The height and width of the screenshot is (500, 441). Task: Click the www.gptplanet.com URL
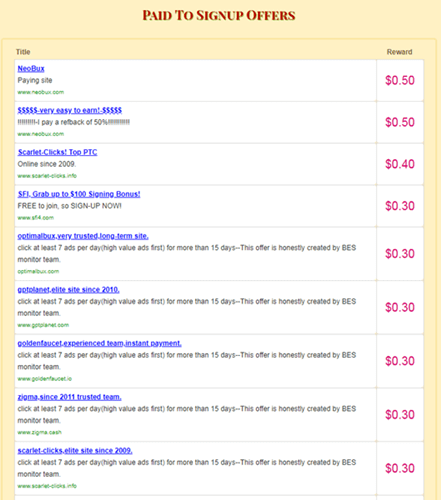pyautogui.click(x=43, y=325)
